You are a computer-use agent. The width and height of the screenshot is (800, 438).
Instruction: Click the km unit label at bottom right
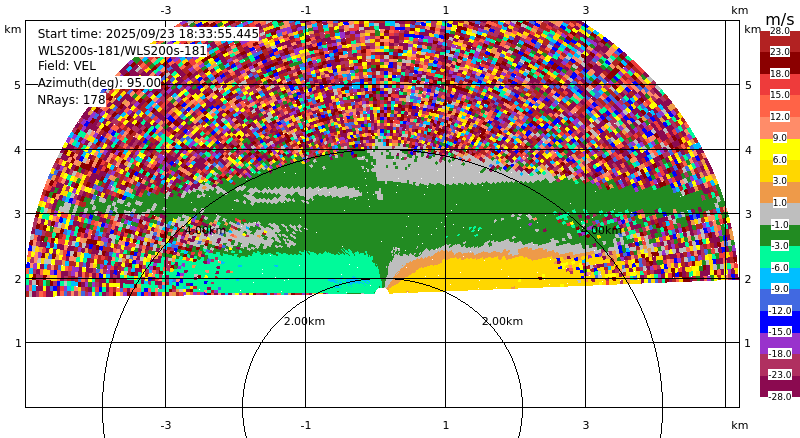click(740, 425)
